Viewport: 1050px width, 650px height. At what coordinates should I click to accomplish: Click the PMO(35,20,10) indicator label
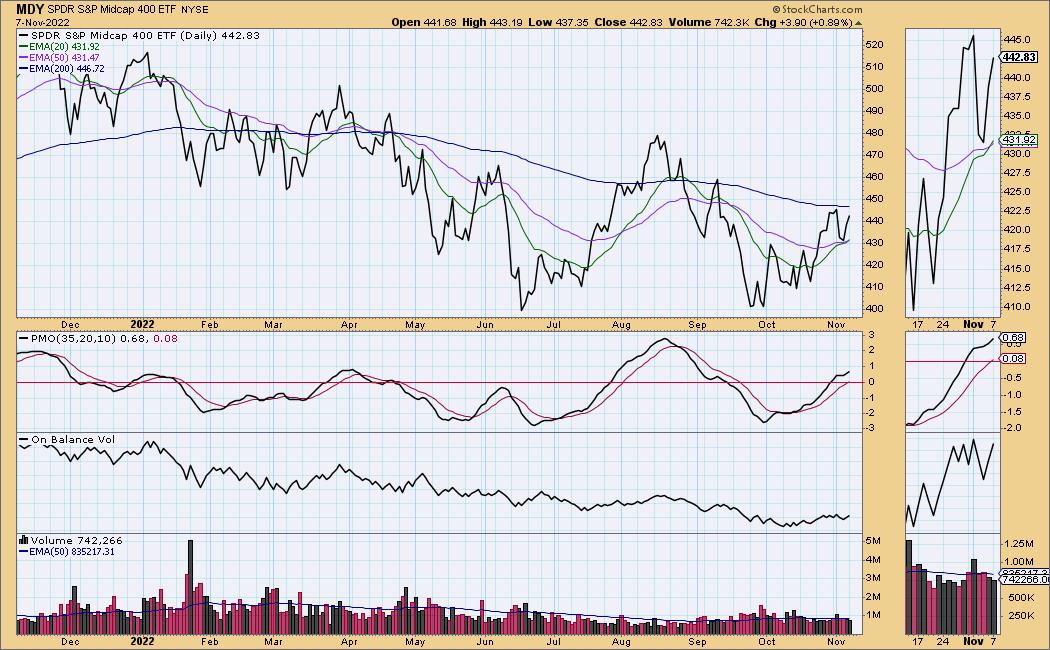[74, 339]
